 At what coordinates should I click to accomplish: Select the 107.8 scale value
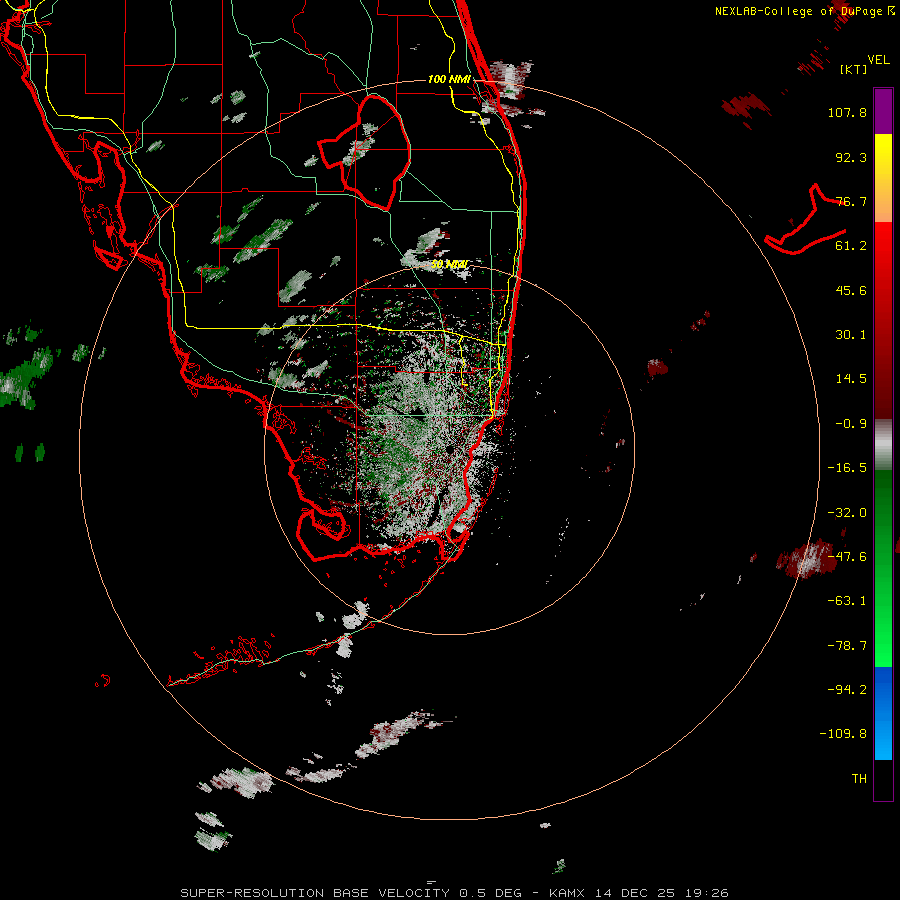point(847,112)
